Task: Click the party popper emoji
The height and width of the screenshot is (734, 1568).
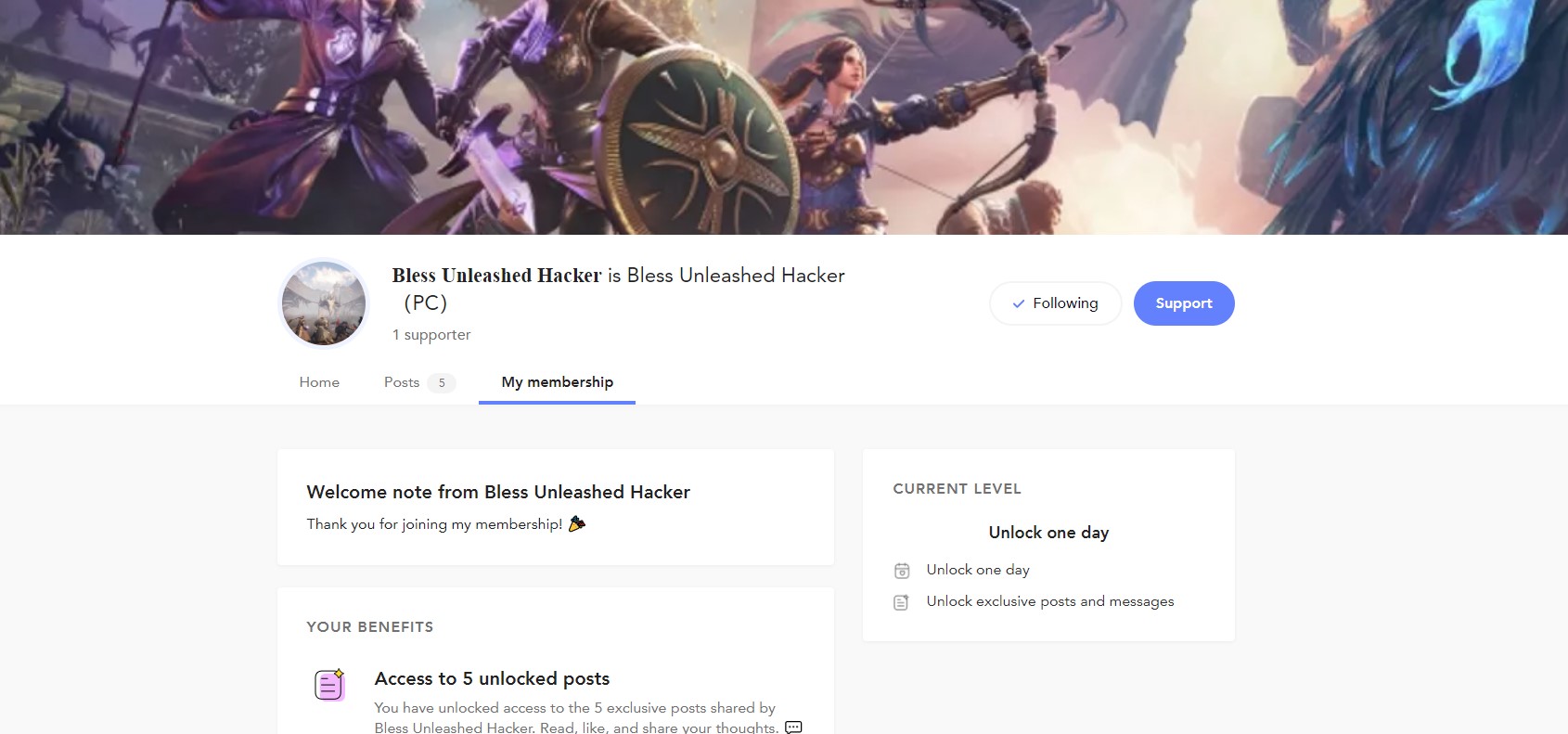Action: click(x=577, y=523)
